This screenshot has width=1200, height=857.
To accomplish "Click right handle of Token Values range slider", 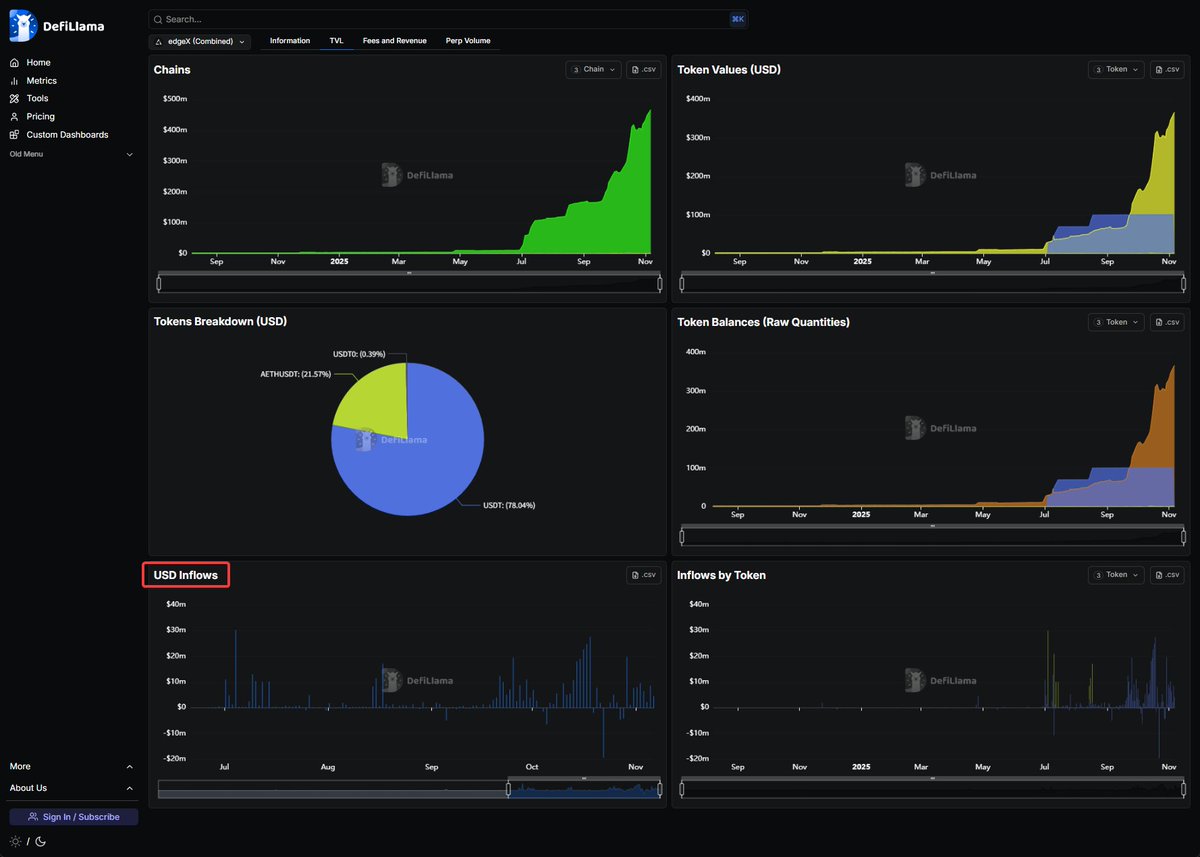I will click(1183, 284).
